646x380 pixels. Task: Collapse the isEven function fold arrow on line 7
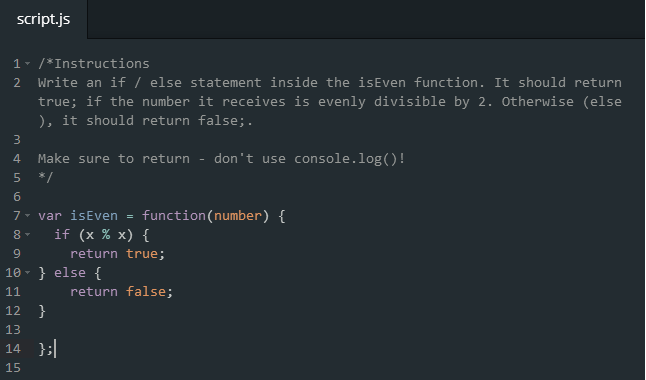(28, 215)
